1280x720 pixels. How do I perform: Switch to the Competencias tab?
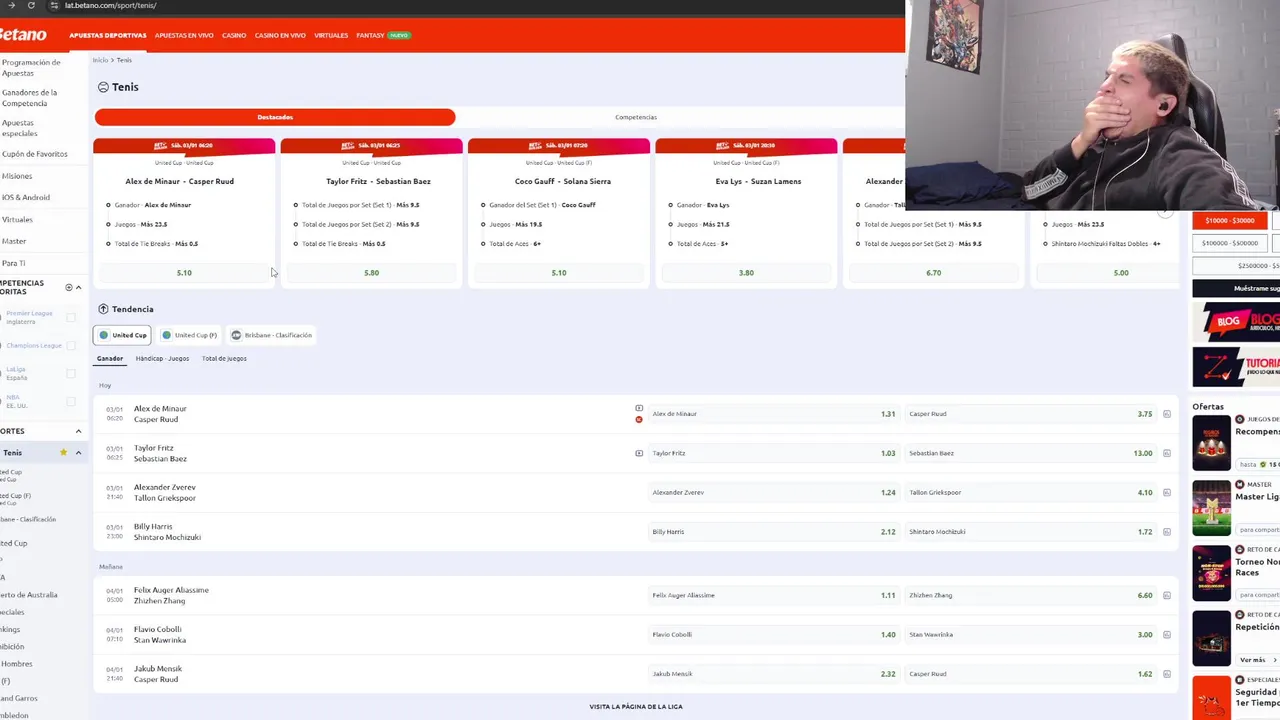pyautogui.click(x=636, y=117)
